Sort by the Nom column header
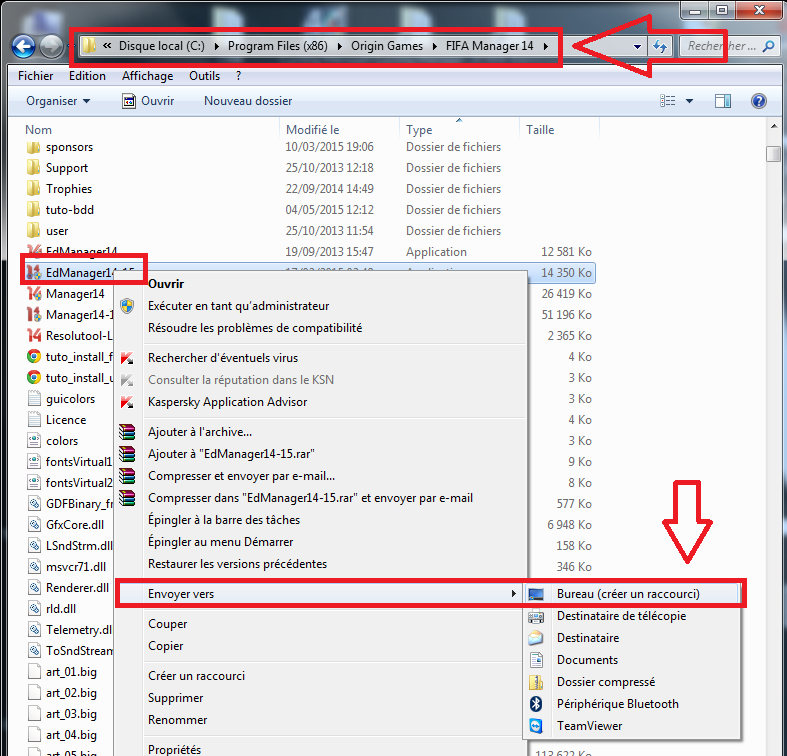787x756 pixels. pyautogui.click(x=39, y=130)
